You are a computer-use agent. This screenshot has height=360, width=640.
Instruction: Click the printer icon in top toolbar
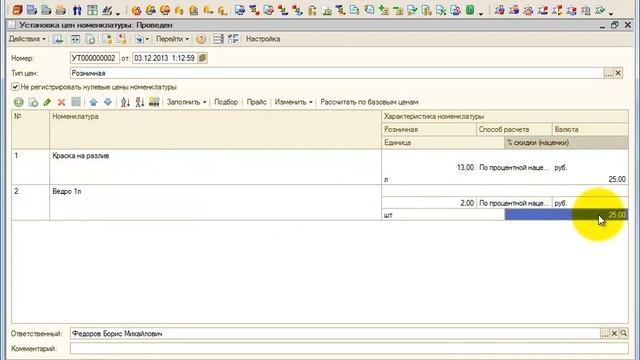(60, 10)
